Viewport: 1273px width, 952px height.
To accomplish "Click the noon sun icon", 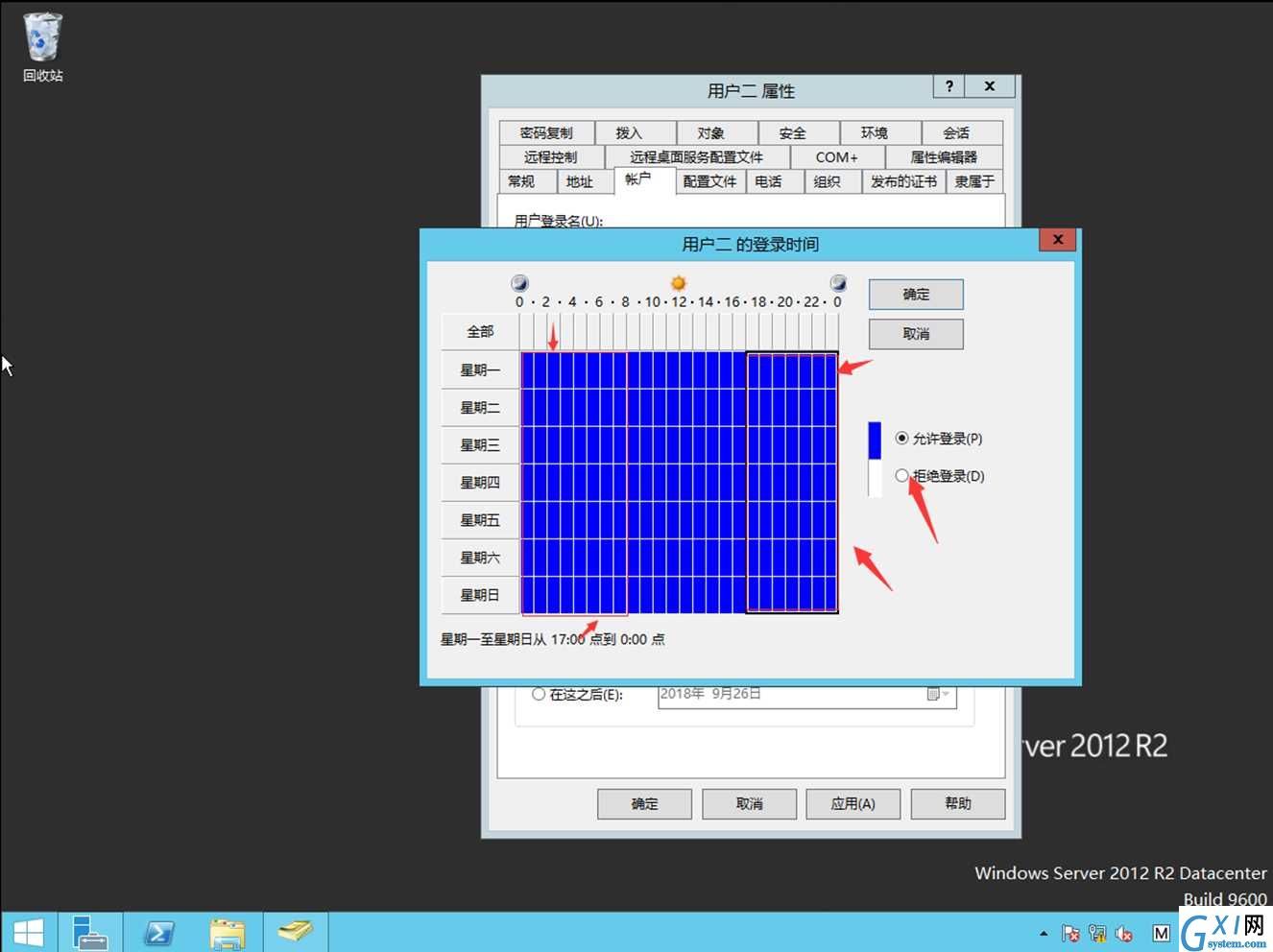I will (x=679, y=283).
